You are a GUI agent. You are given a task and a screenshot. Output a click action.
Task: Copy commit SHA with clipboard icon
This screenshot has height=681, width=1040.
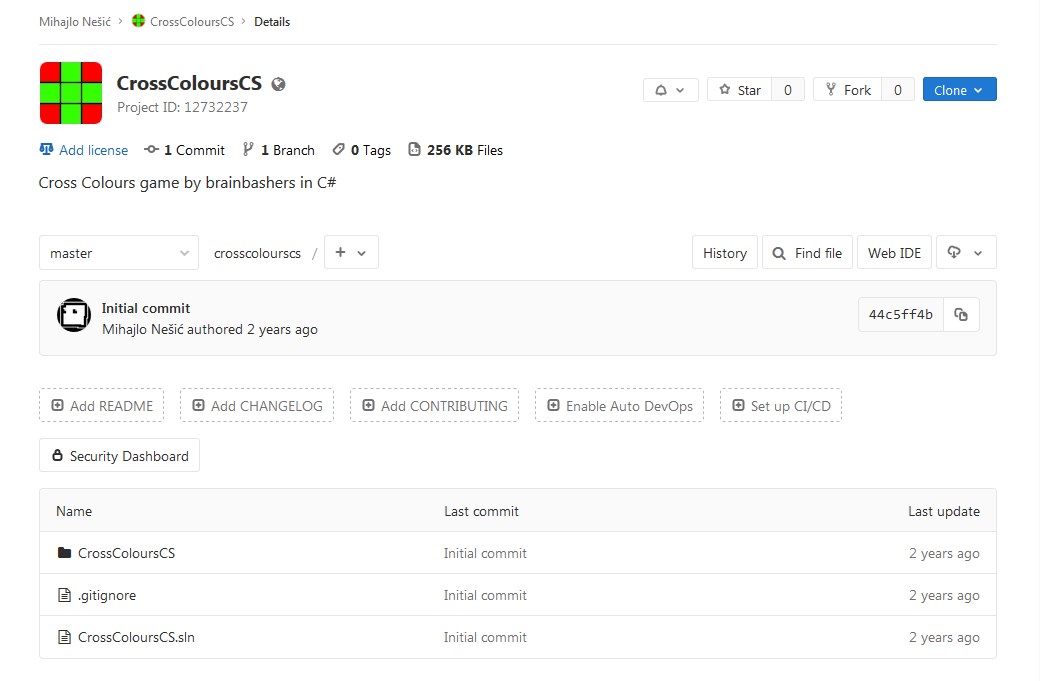coord(961,315)
